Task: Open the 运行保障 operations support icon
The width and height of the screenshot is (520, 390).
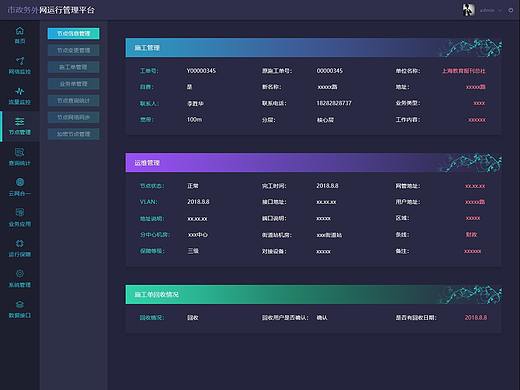Action: (20, 243)
